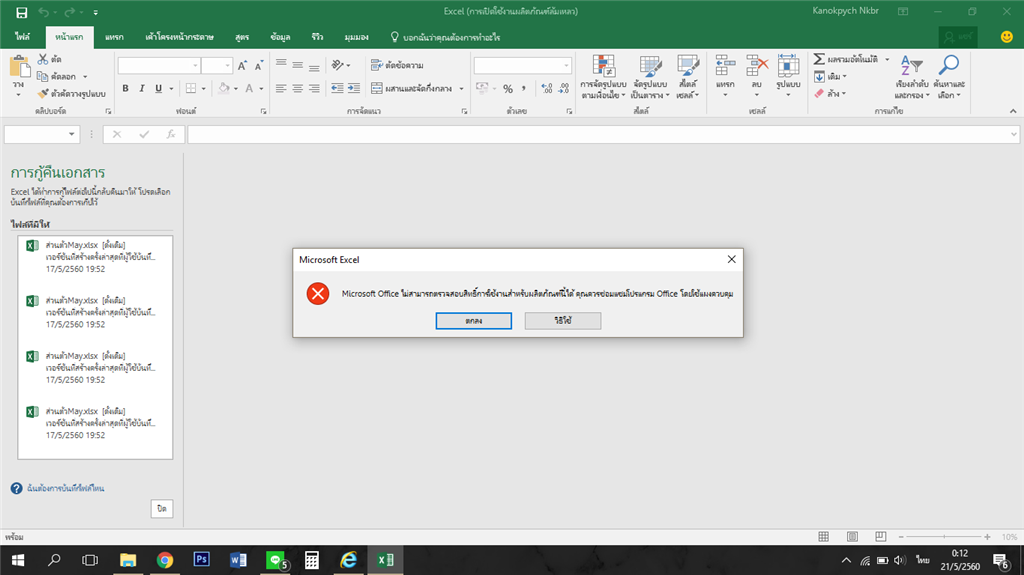Click Align Right icon
Image resolution: width=1024 pixels, height=575 pixels.
(314, 88)
